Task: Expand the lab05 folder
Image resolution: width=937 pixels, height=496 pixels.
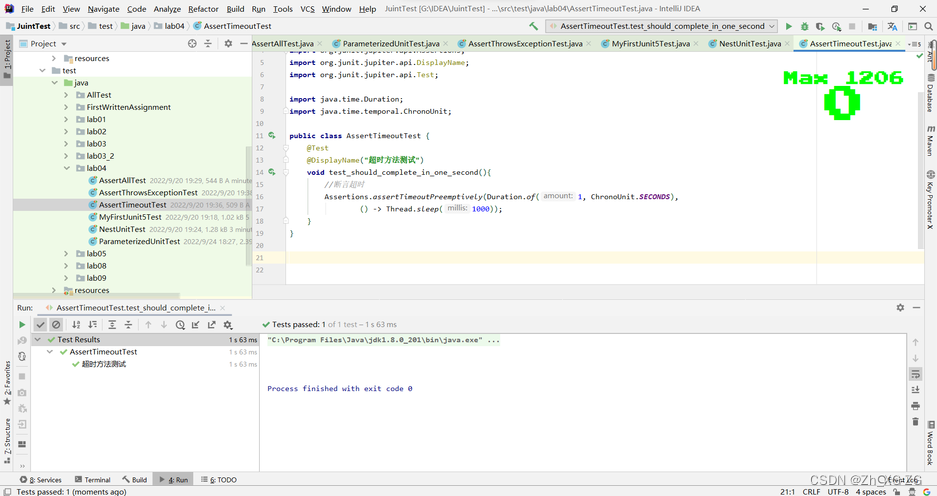Action: [x=66, y=253]
